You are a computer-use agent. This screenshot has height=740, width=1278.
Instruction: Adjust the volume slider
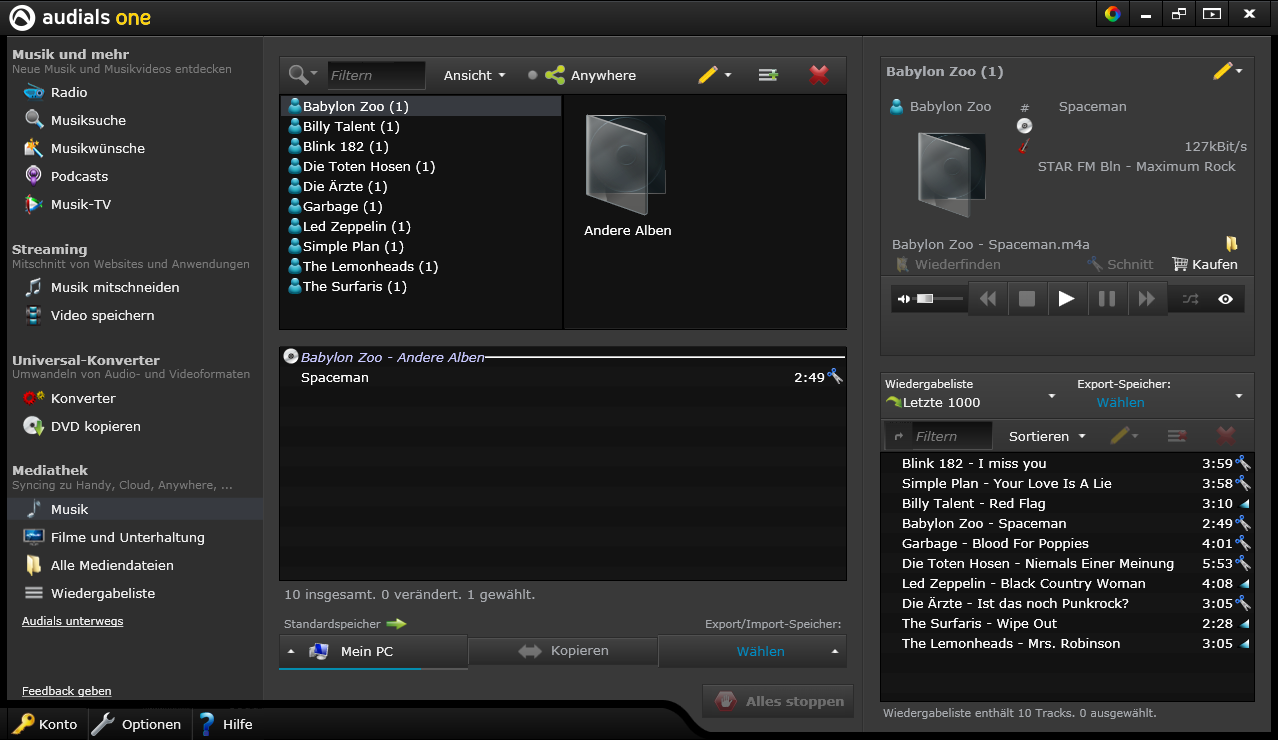click(x=940, y=299)
